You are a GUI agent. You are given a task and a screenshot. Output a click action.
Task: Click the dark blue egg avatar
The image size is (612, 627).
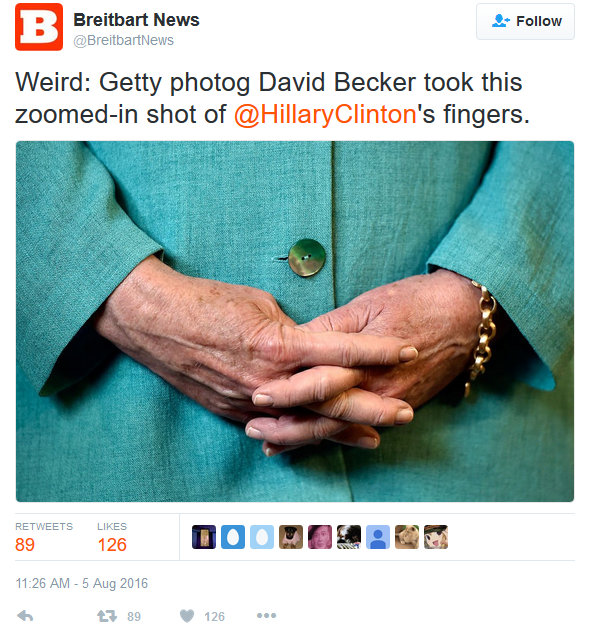[x=233, y=537]
